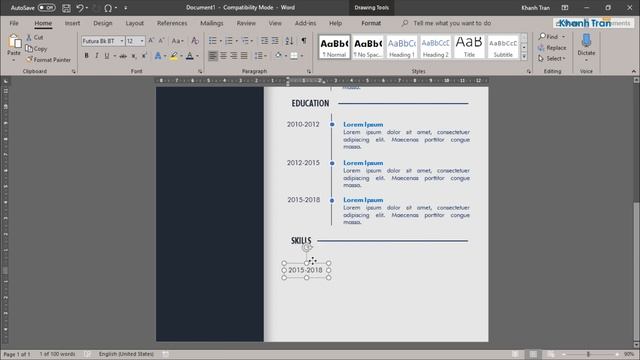The height and width of the screenshot is (360, 640).
Task: Open line and paragraph spacing menu
Action: point(260,56)
